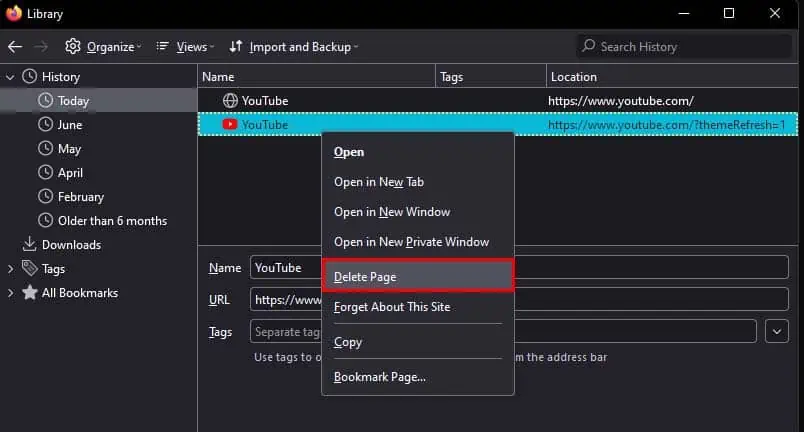Click the Tags input field
The image size is (804, 432).
503,331
